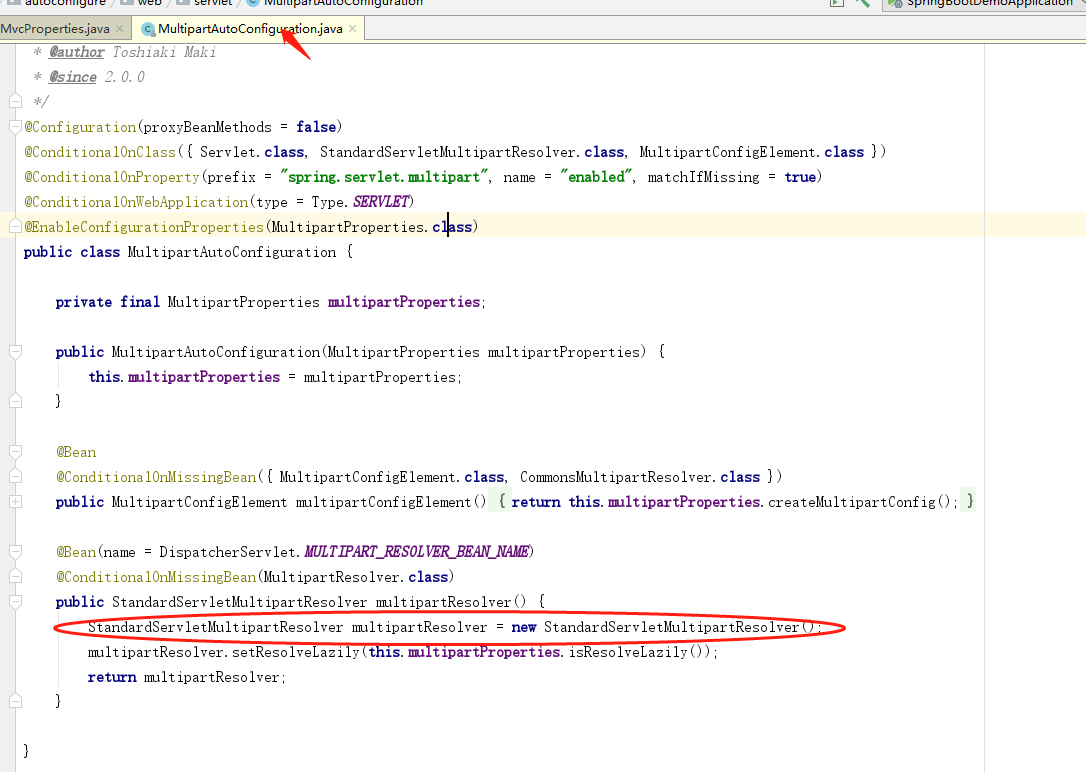Click the SERVLET enum constant
Screen dimensions: 1086x772
point(381,201)
